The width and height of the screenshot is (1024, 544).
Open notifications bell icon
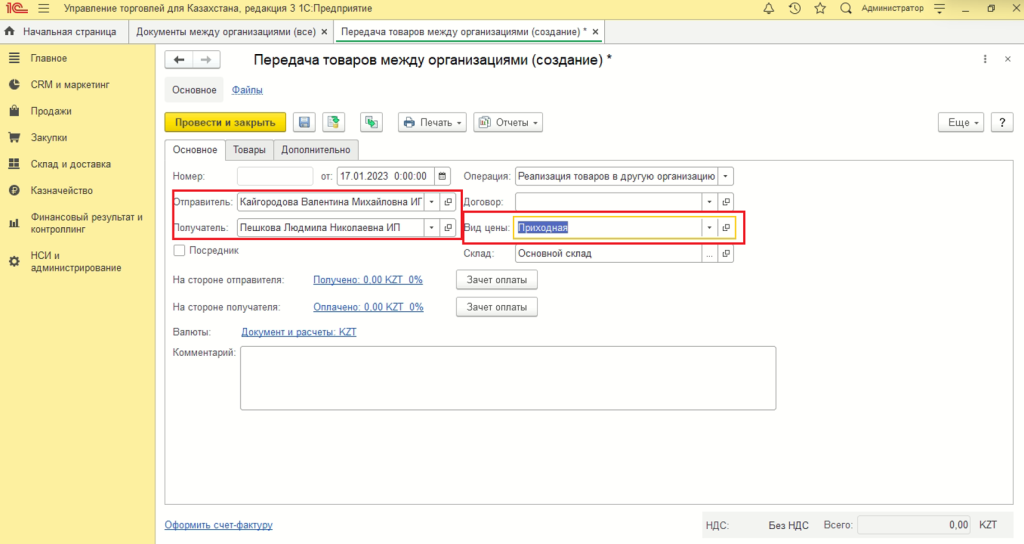tap(769, 8)
